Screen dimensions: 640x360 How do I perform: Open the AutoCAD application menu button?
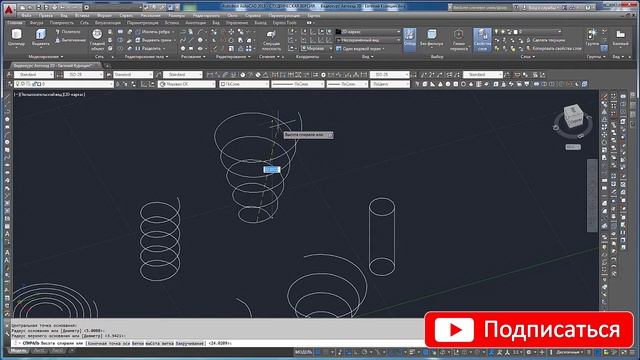(x=9, y=9)
